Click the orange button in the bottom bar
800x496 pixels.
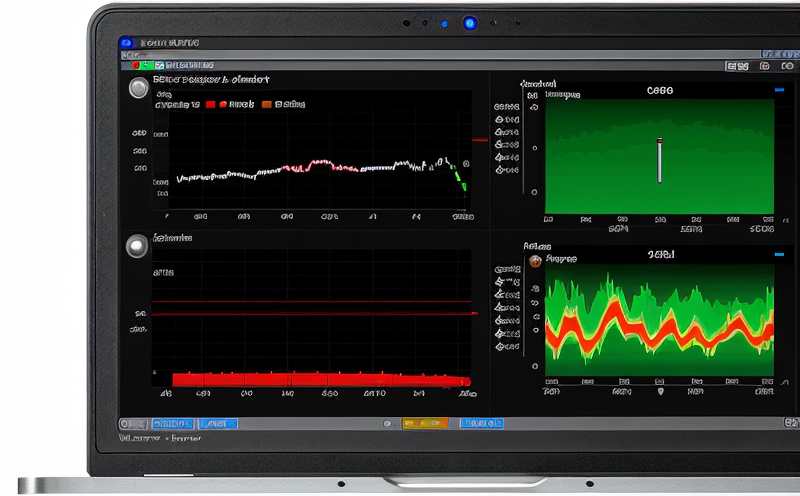424,424
